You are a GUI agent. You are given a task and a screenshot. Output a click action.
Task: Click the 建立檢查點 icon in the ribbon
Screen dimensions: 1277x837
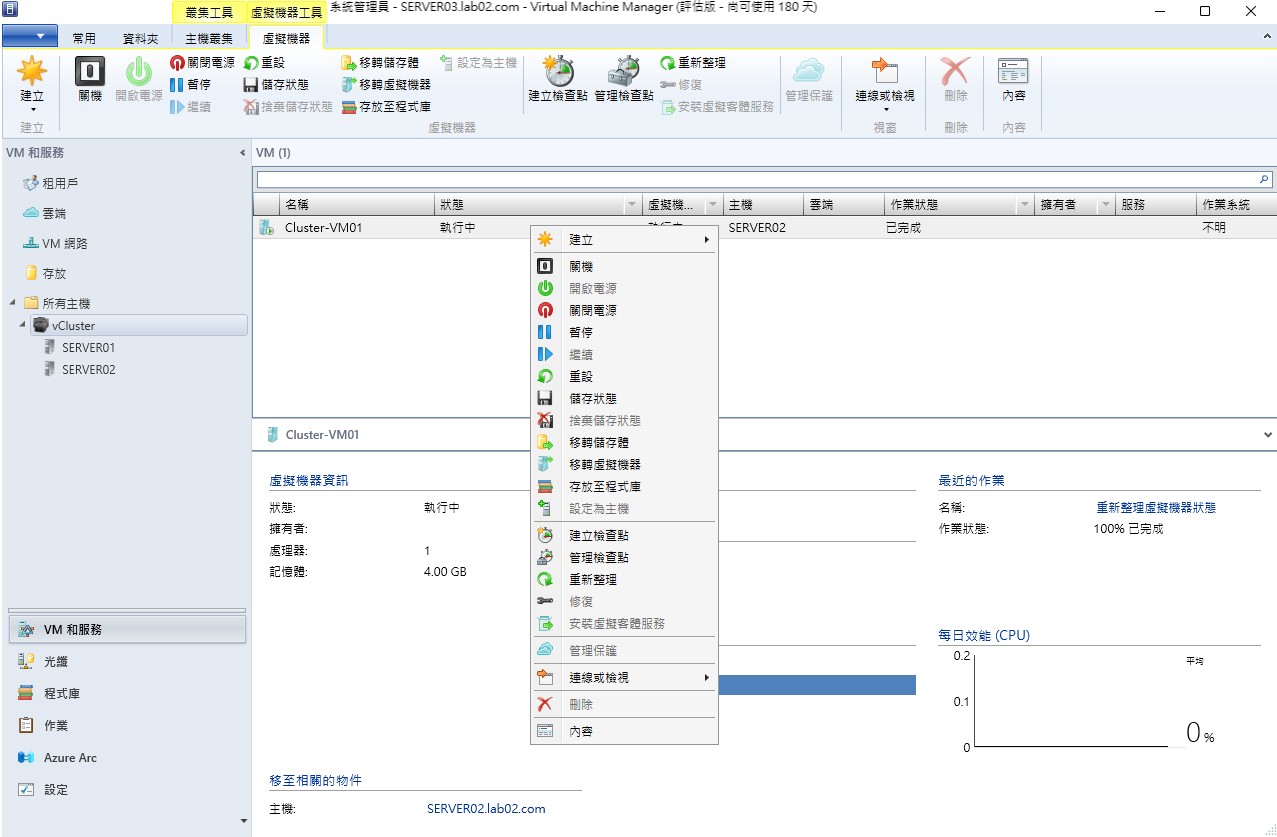pos(557,79)
